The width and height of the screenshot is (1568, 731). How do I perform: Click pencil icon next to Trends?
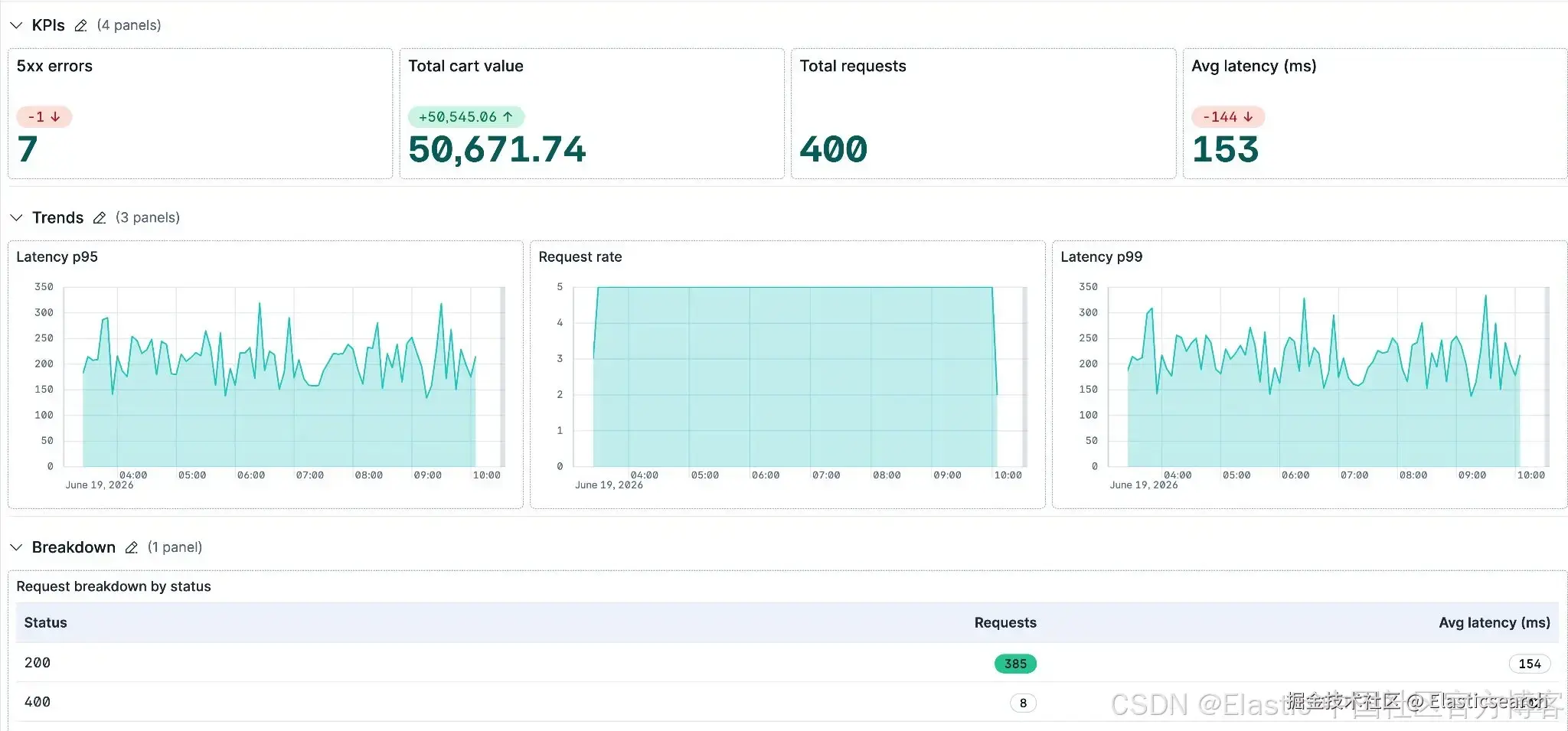(99, 218)
